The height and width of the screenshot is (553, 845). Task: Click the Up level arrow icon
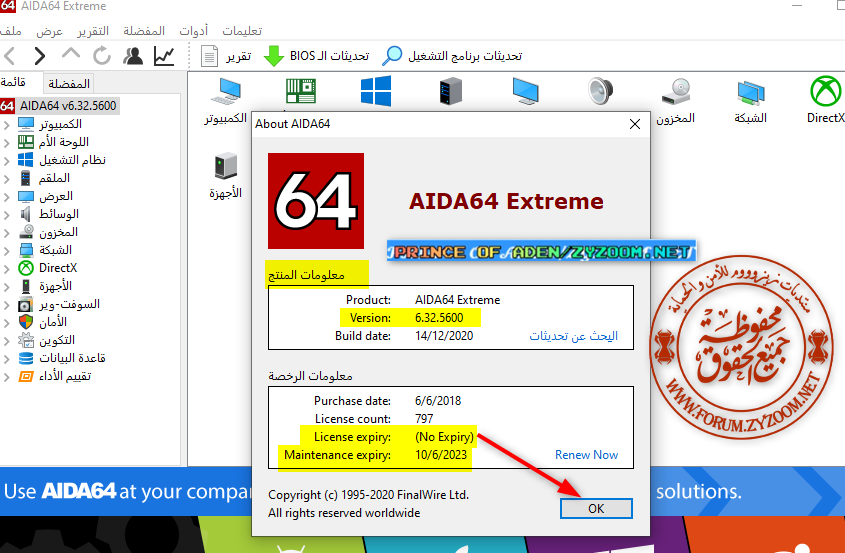(x=71, y=53)
